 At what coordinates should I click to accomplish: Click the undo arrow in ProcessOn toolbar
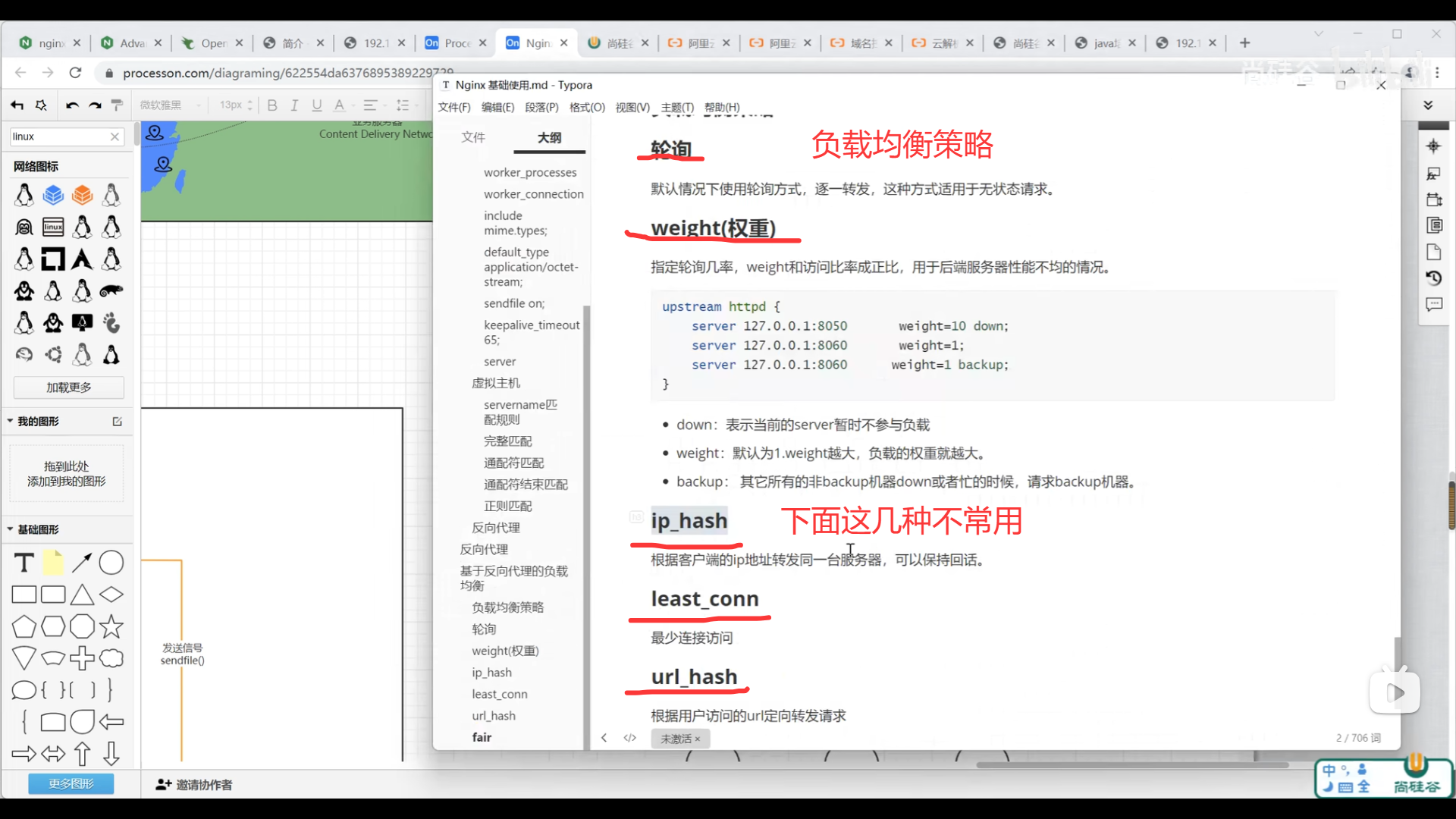pyautogui.click(x=72, y=105)
